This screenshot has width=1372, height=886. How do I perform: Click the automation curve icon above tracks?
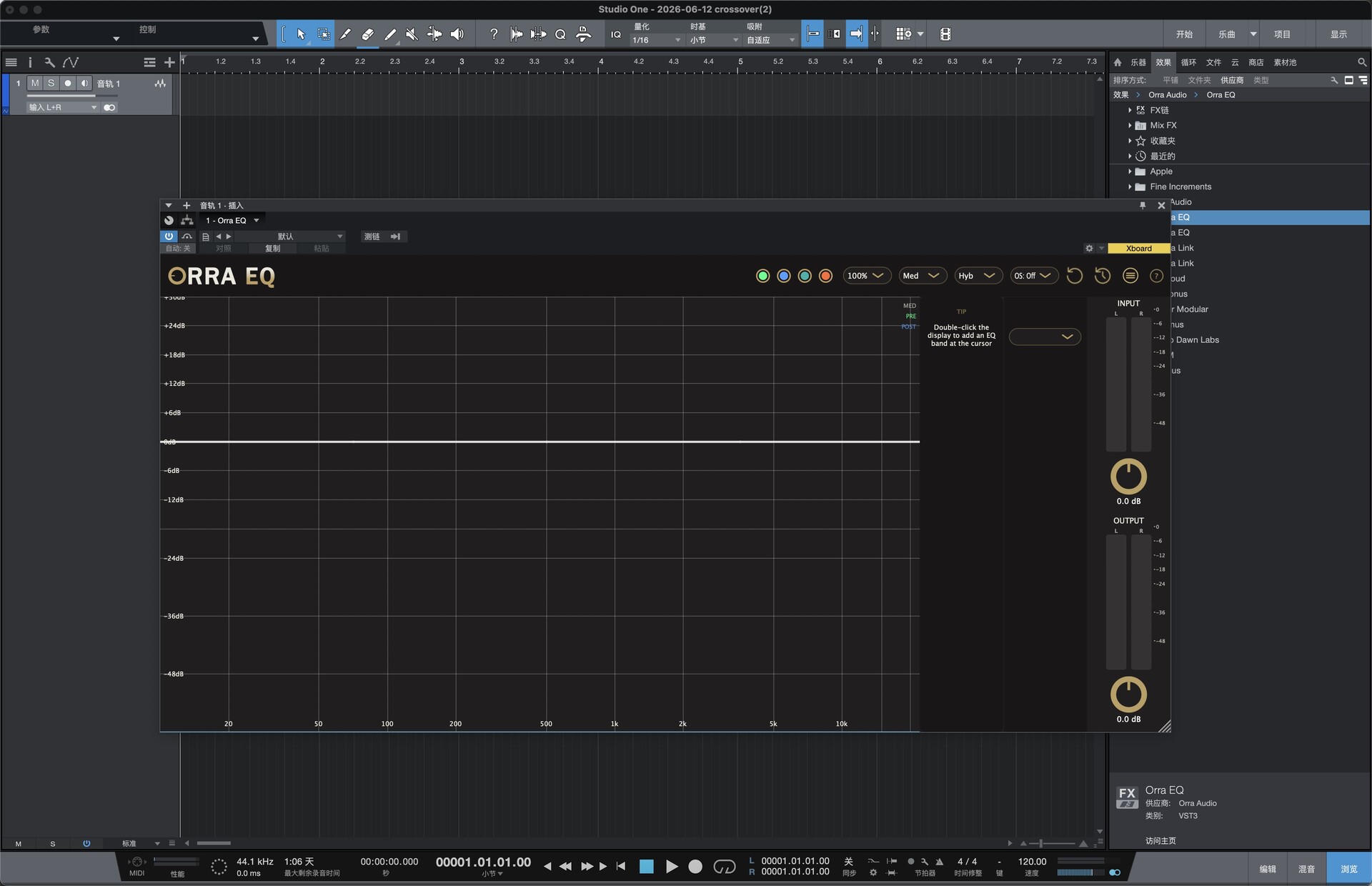point(71,62)
